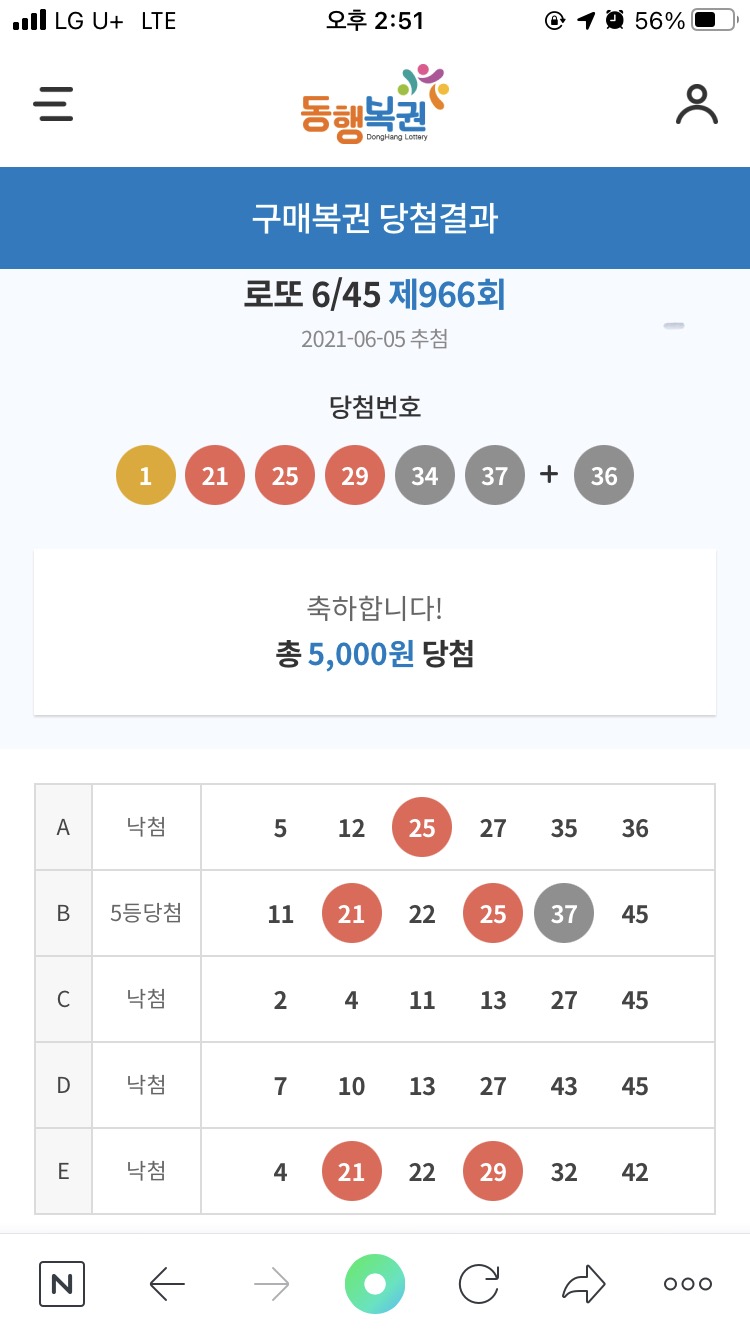Tap the 구매복권 당첨결과 header bar

[x=375, y=218]
